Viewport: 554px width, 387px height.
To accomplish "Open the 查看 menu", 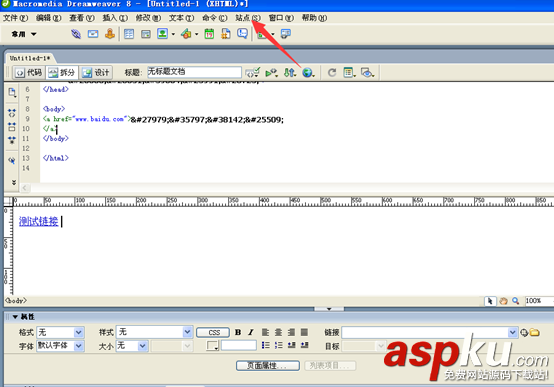I will click(x=82, y=18).
